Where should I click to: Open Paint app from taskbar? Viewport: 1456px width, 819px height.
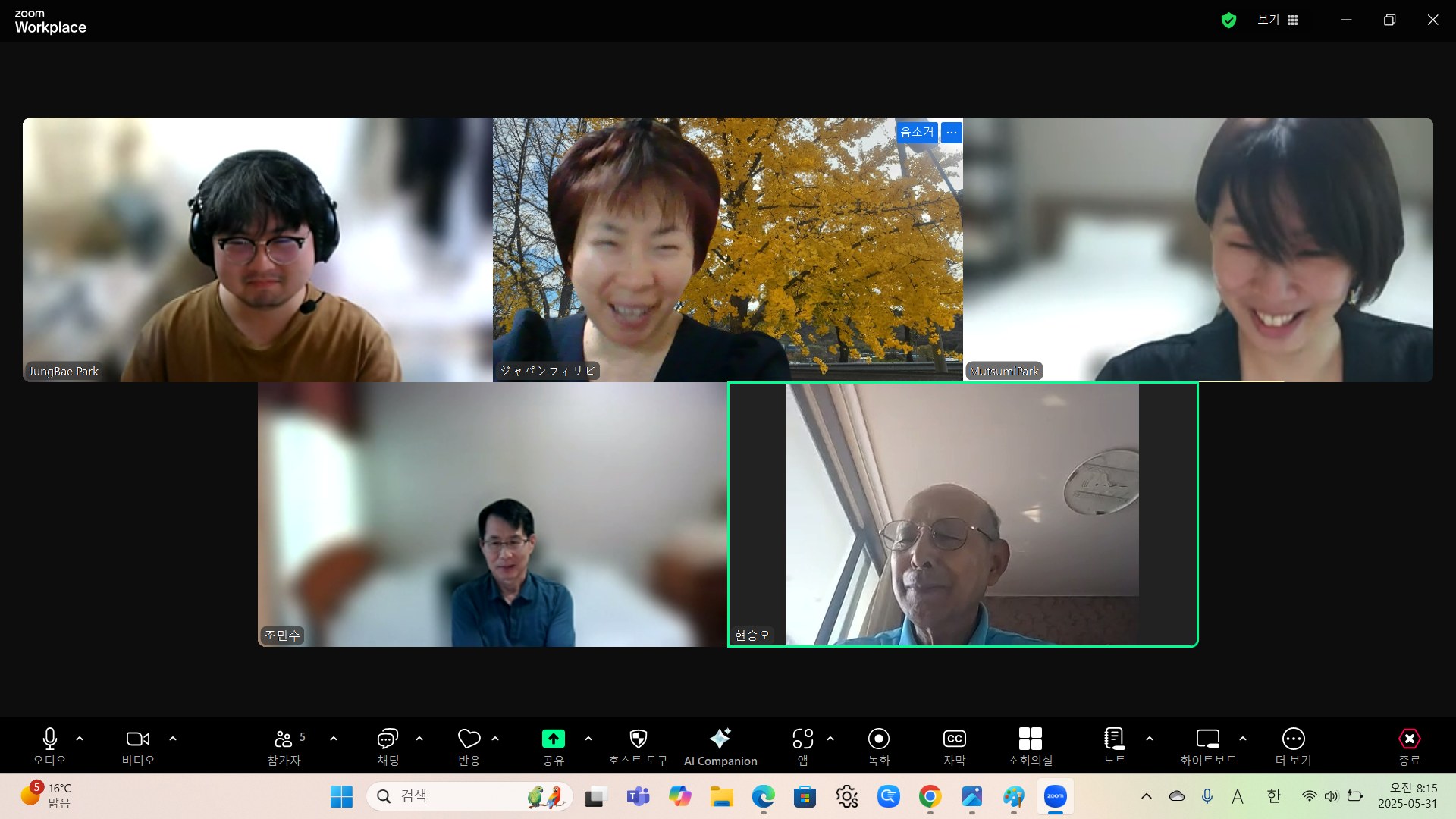coord(1013,796)
